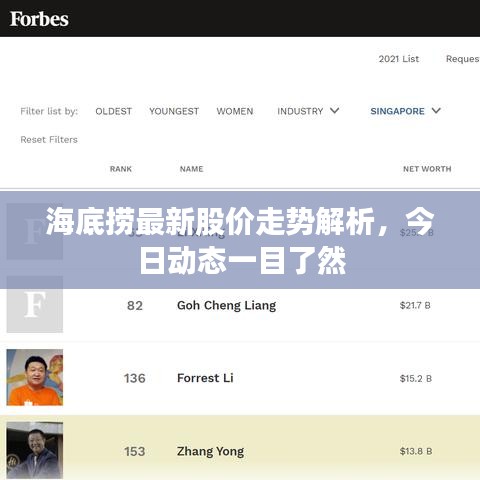Open the SINGAPORE country dropdown chevron
480x480 pixels.
tap(436, 110)
